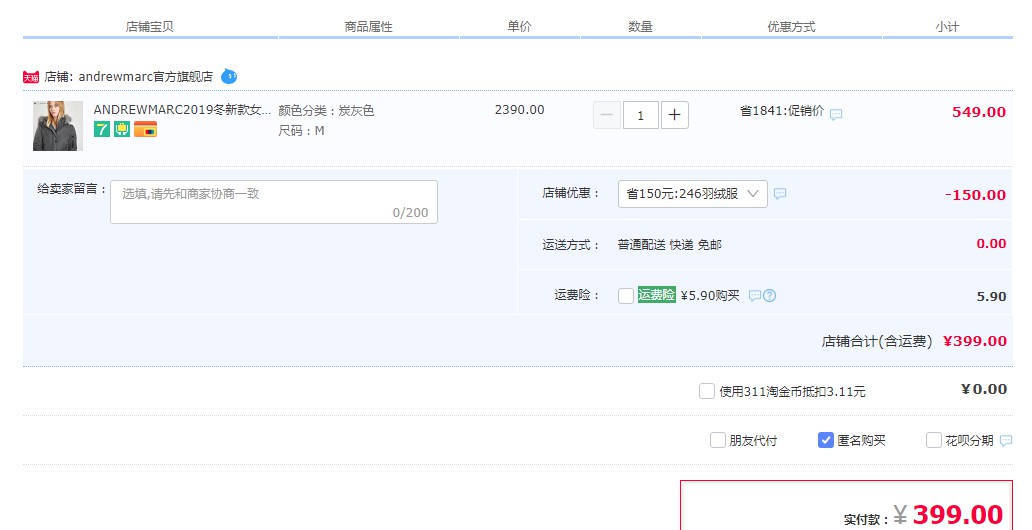Enable the 花呗分期 checkbox
1032x530 pixels.
coord(933,440)
